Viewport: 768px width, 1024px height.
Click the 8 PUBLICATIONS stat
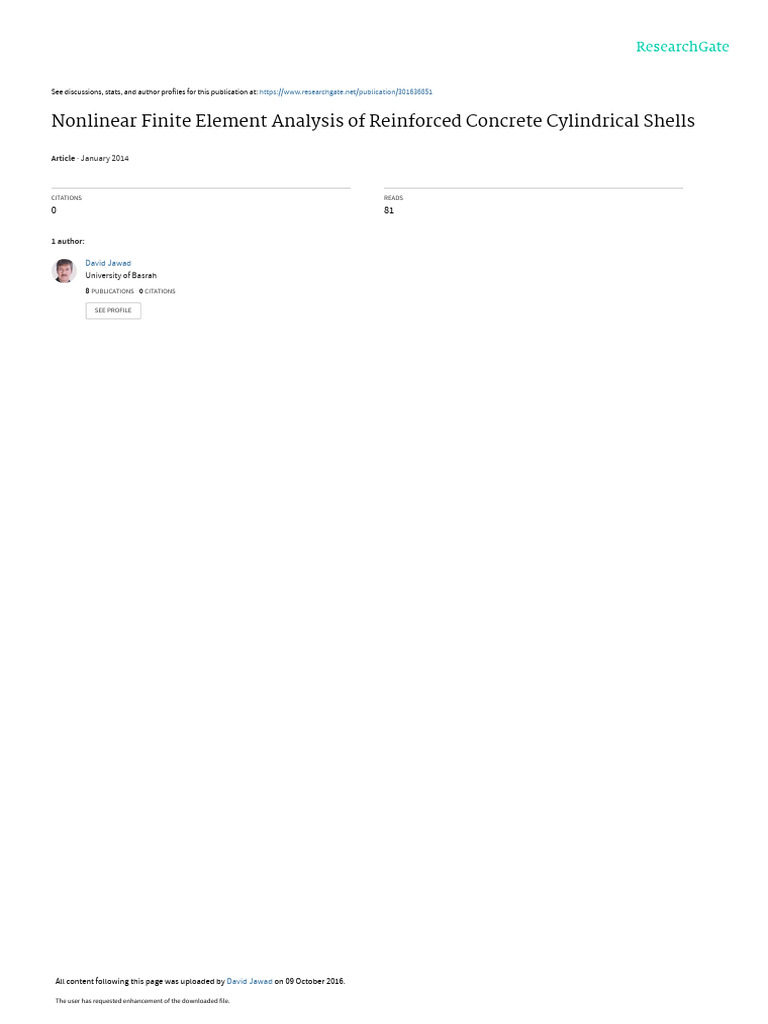coord(109,291)
